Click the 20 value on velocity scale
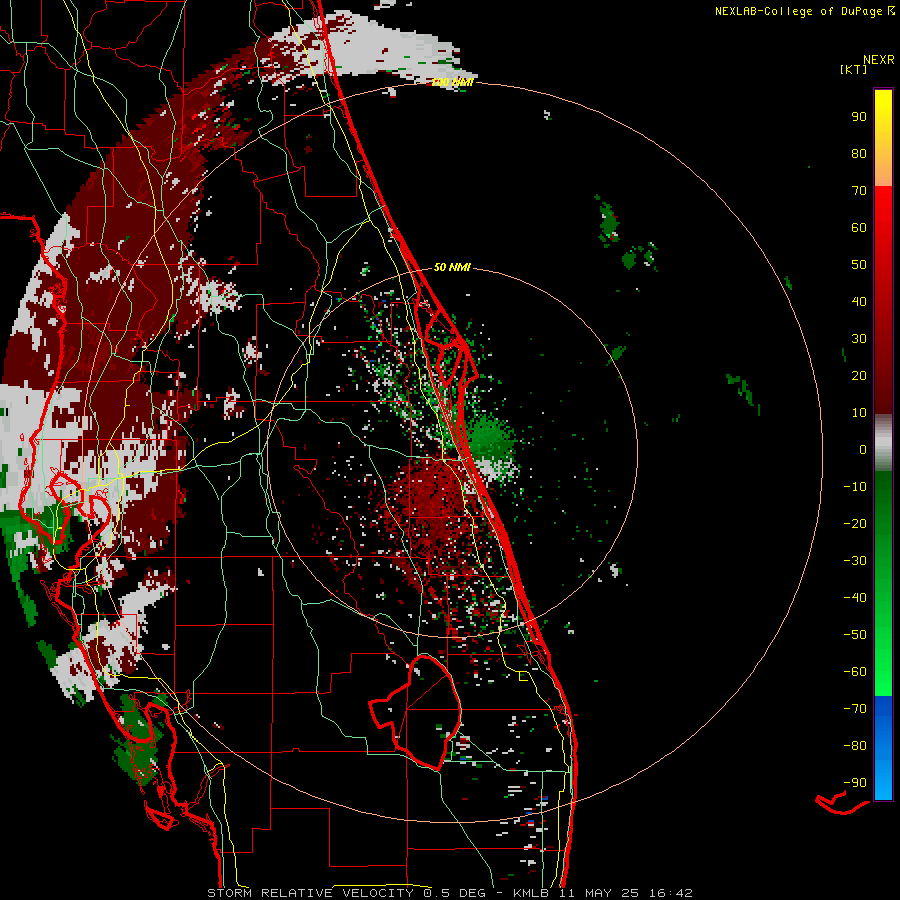 click(x=859, y=376)
